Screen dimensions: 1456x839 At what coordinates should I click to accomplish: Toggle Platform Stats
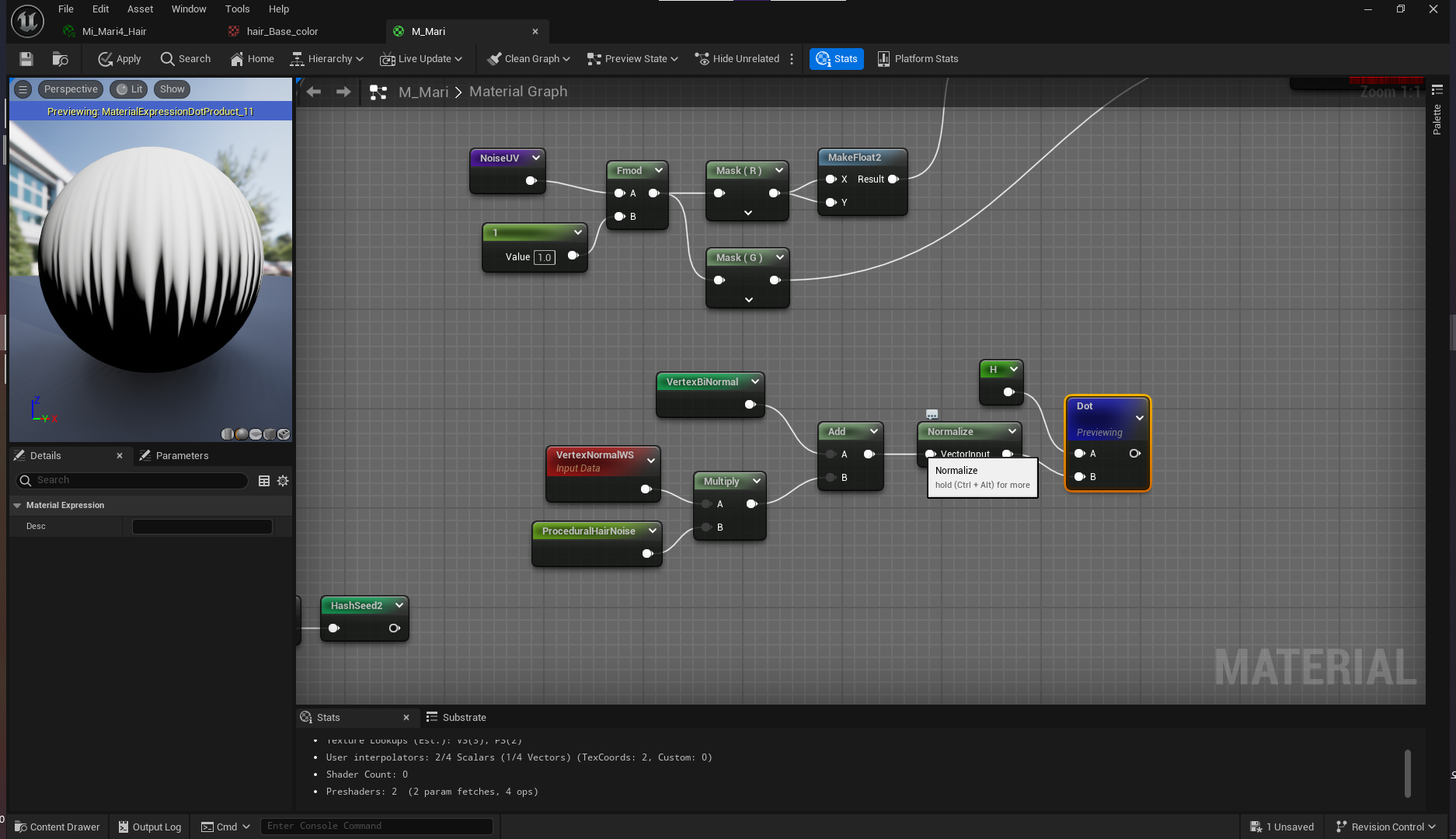click(x=918, y=59)
